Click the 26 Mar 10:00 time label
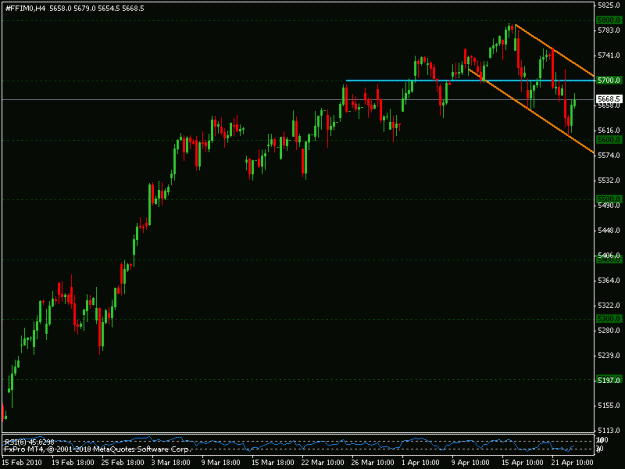Viewport: 625px width, 469px height. [x=373, y=463]
